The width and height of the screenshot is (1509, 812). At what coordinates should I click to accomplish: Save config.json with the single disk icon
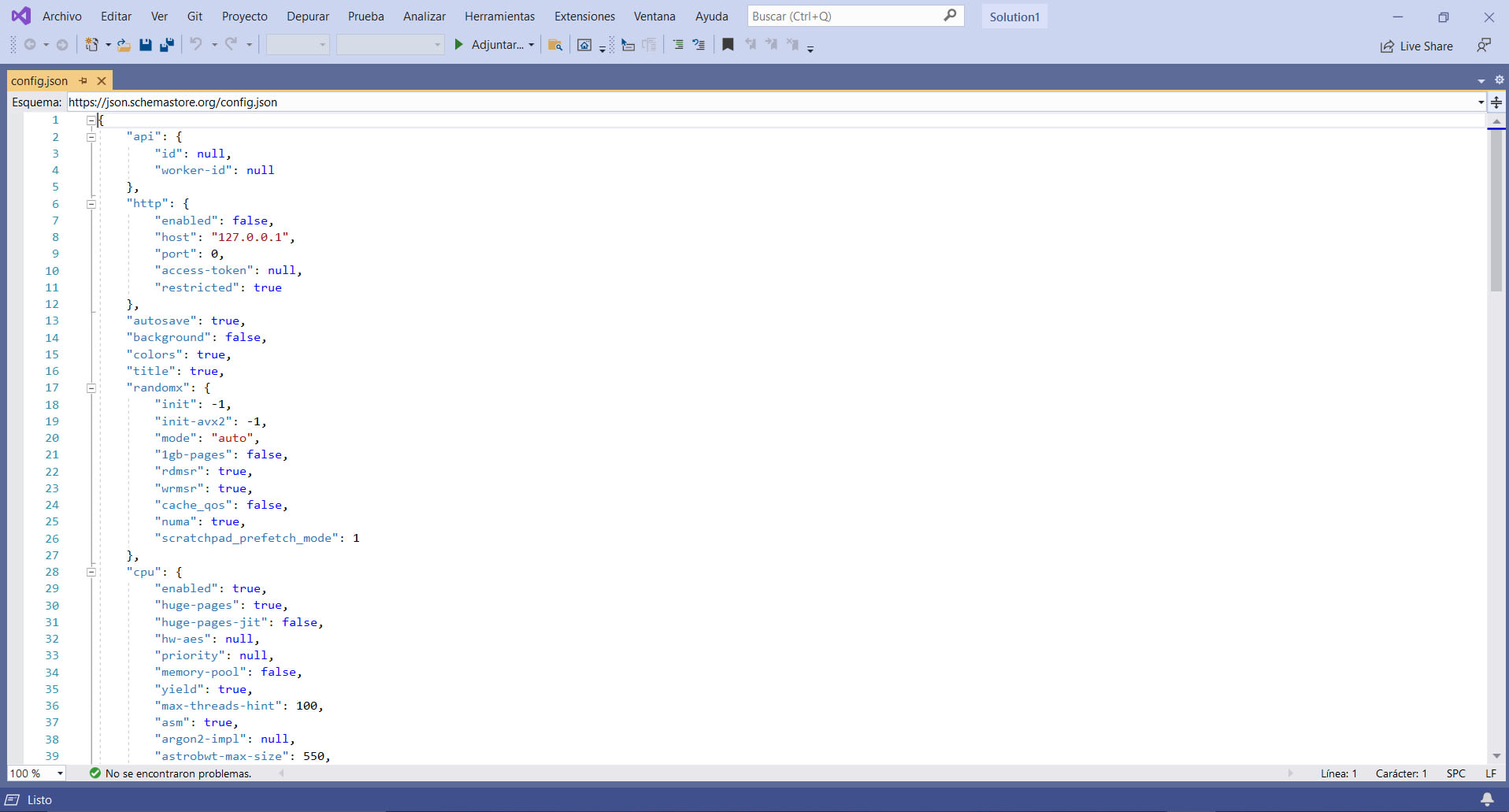[x=146, y=45]
